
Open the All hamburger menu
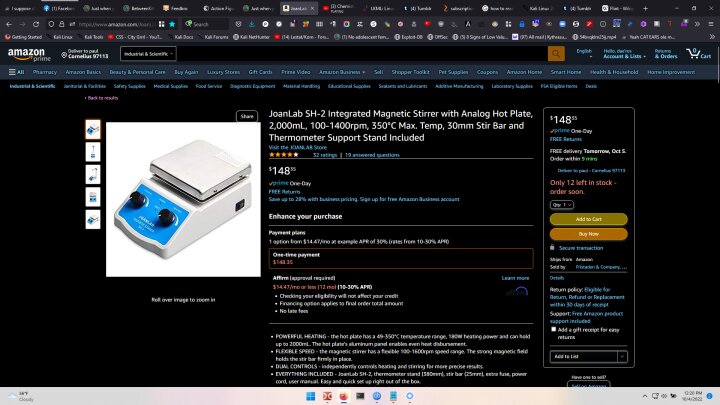(x=17, y=72)
